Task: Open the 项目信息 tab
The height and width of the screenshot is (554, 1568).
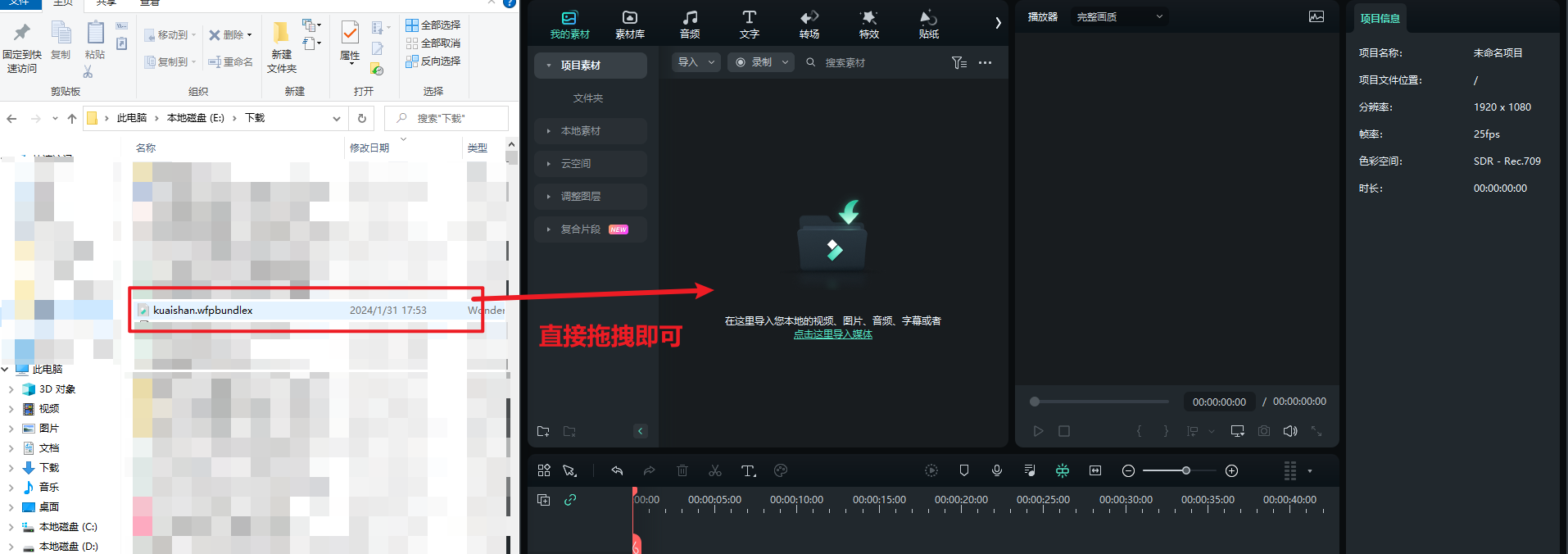Action: point(1380,18)
